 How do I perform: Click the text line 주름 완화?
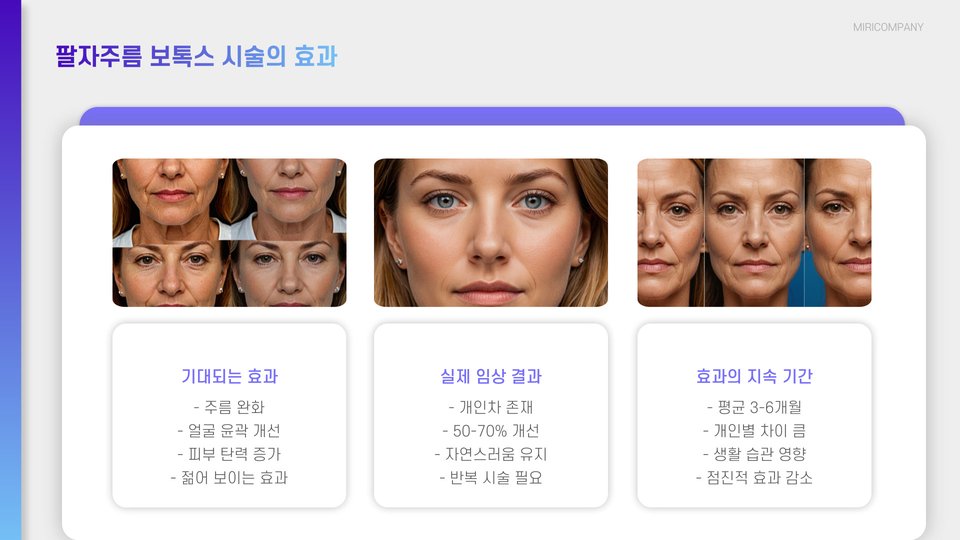point(229,407)
